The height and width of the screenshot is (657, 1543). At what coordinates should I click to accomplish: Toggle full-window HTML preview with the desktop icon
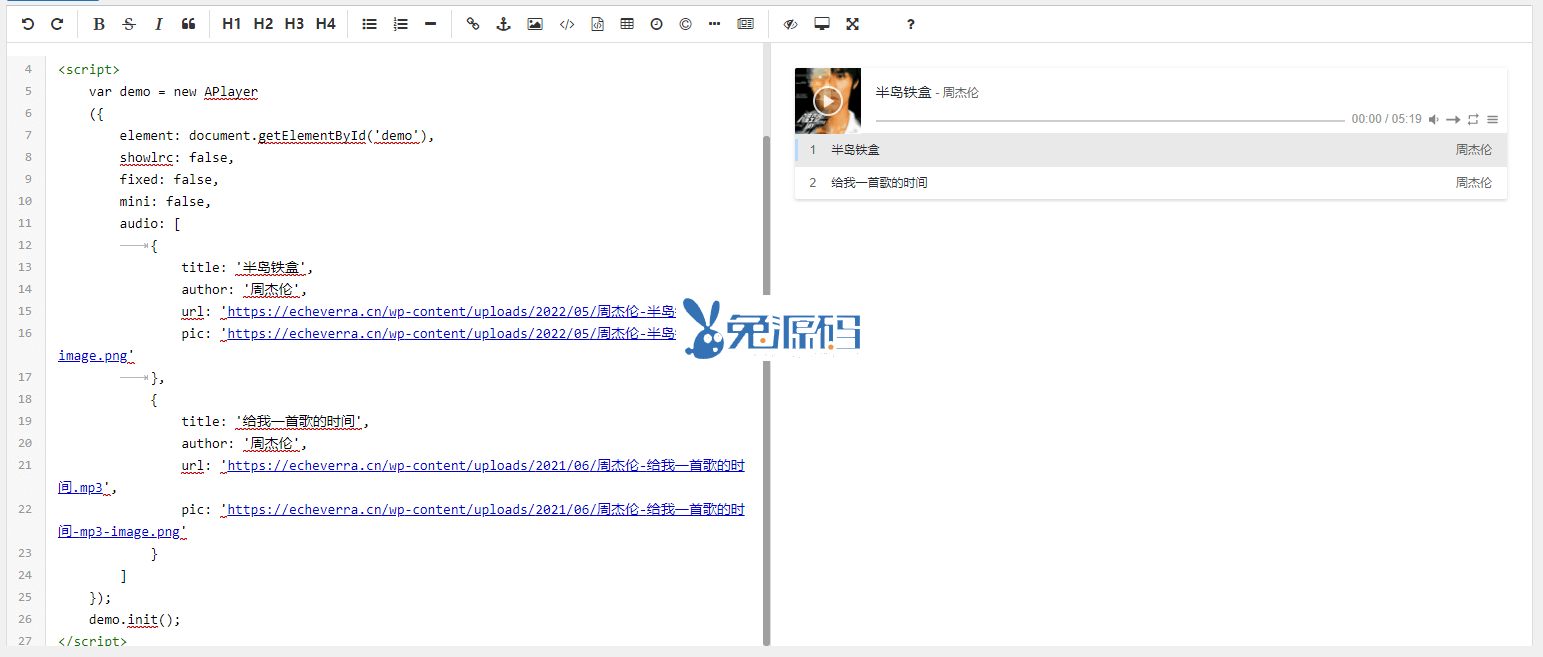pos(822,24)
